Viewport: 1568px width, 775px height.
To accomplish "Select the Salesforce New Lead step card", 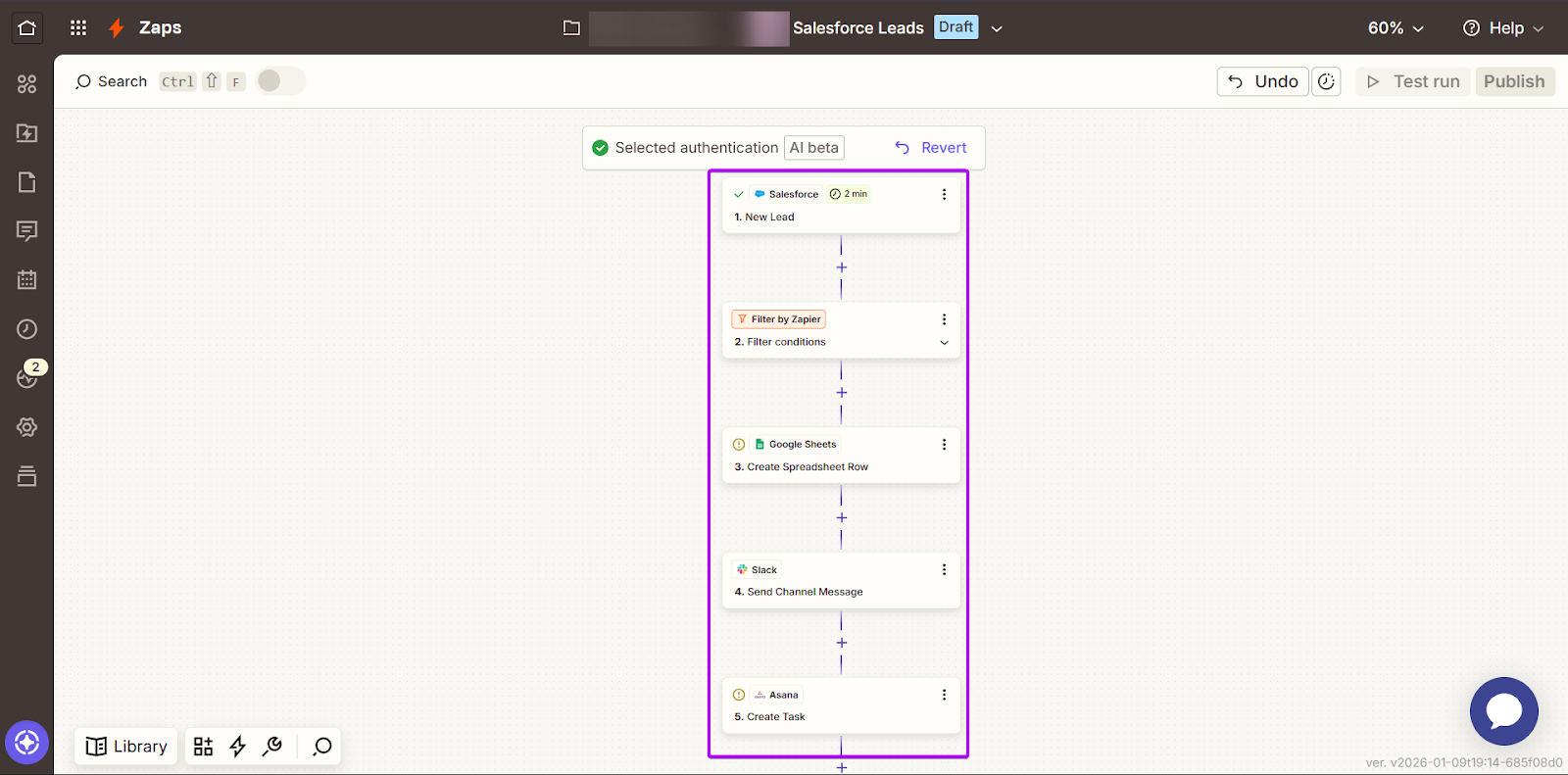I will pyautogui.click(x=841, y=205).
